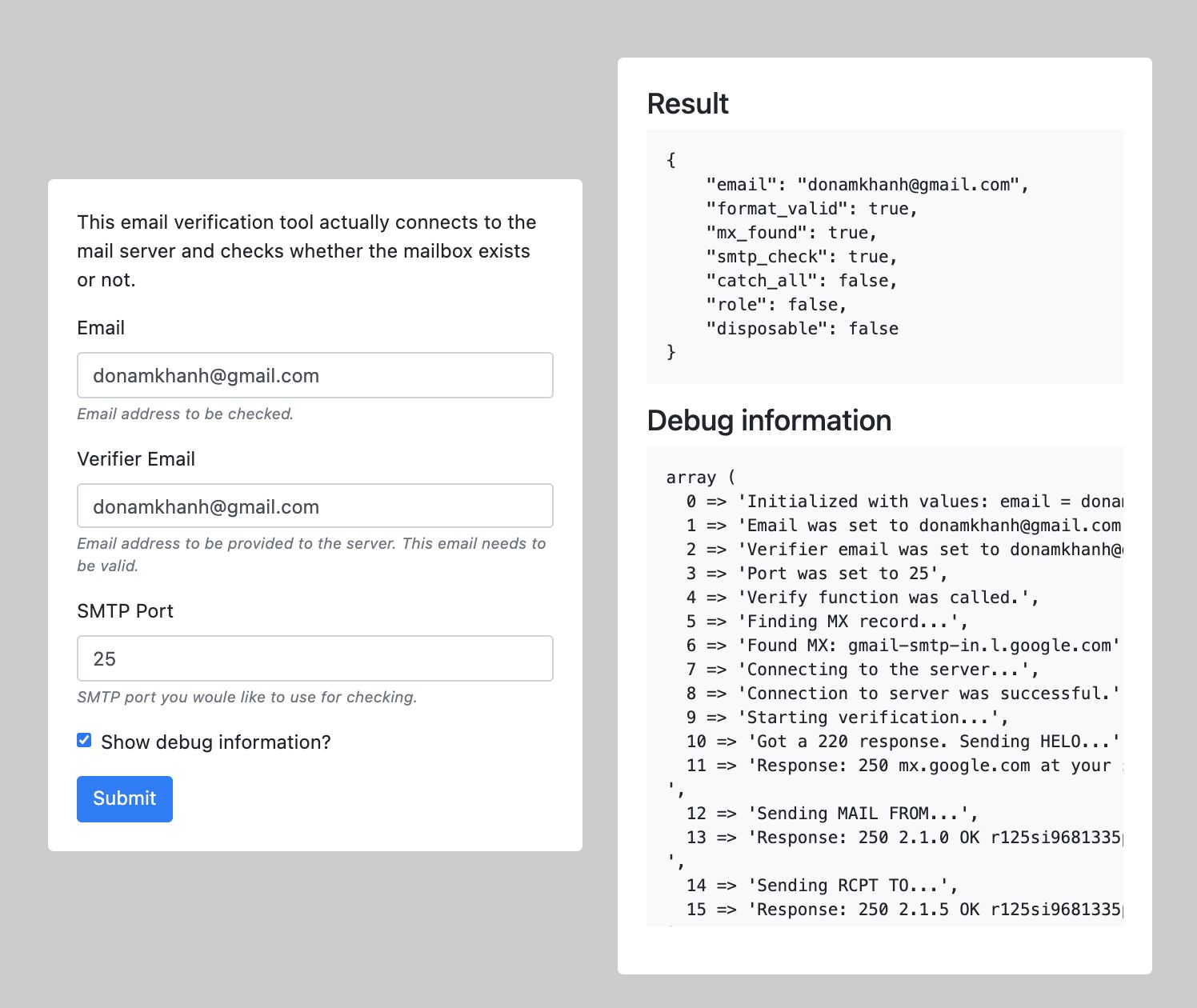Click the "Email address to be checked." hint
Image resolution: width=1197 pixels, height=1008 pixels.
coord(185,414)
